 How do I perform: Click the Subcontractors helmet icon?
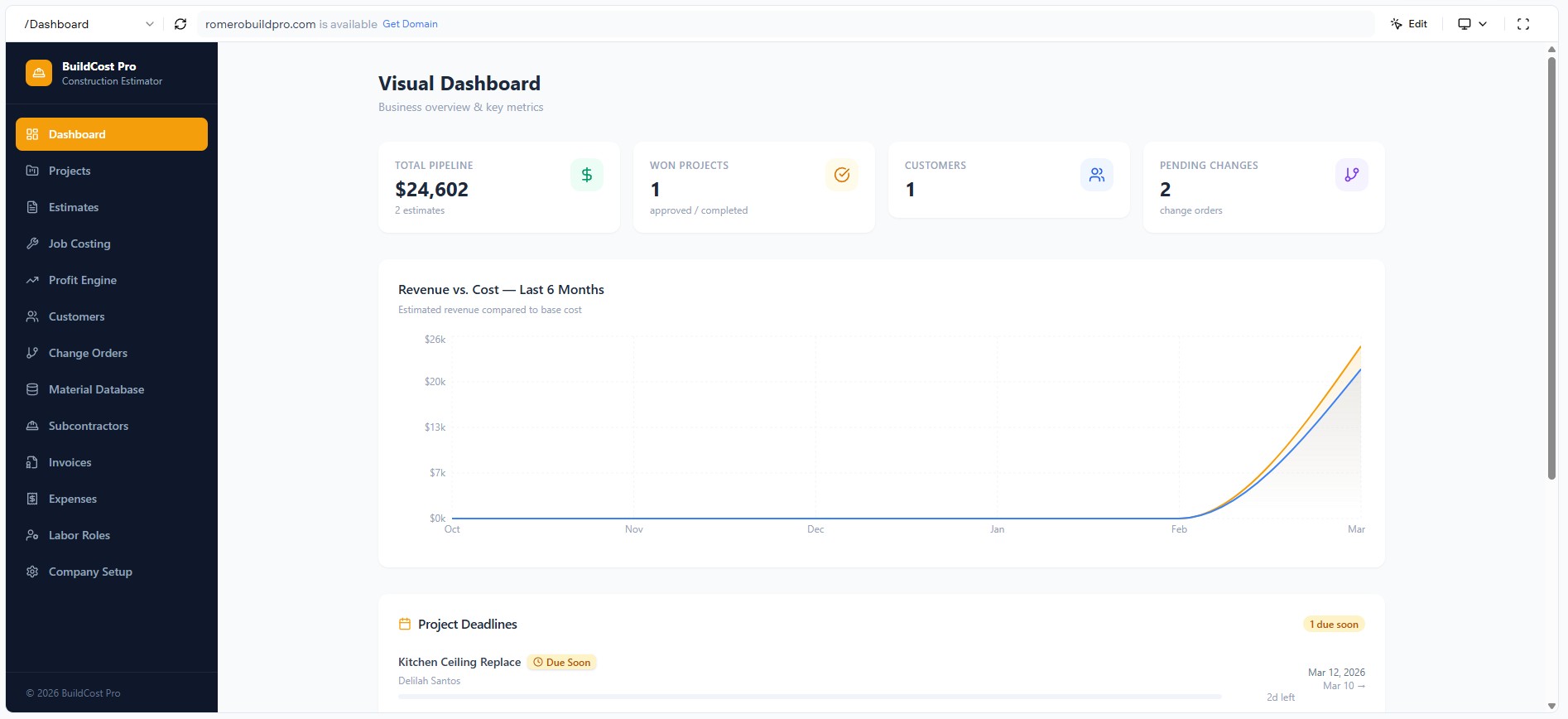32,426
